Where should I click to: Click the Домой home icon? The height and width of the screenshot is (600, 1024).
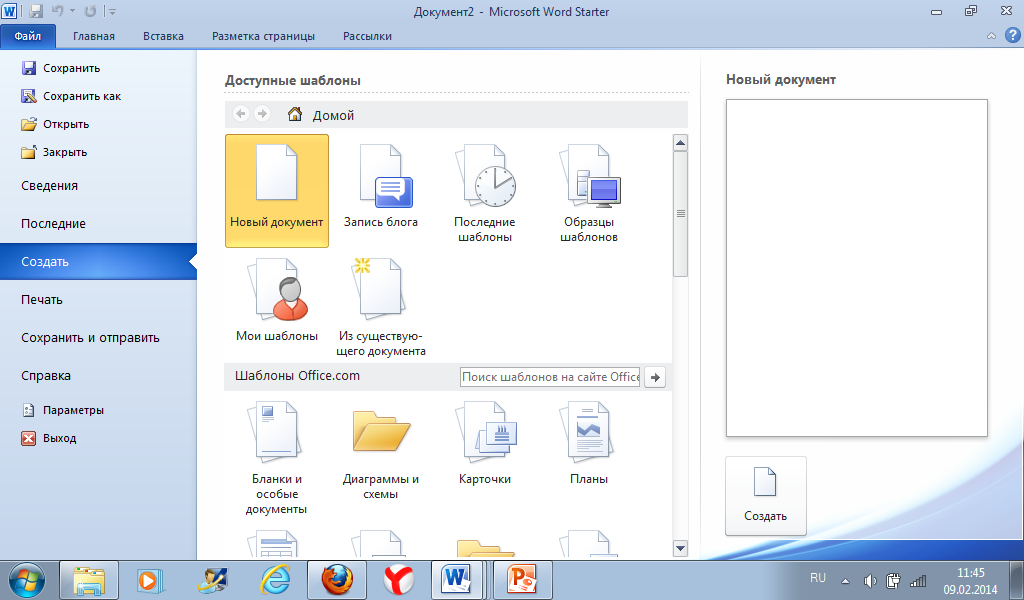point(295,114)
